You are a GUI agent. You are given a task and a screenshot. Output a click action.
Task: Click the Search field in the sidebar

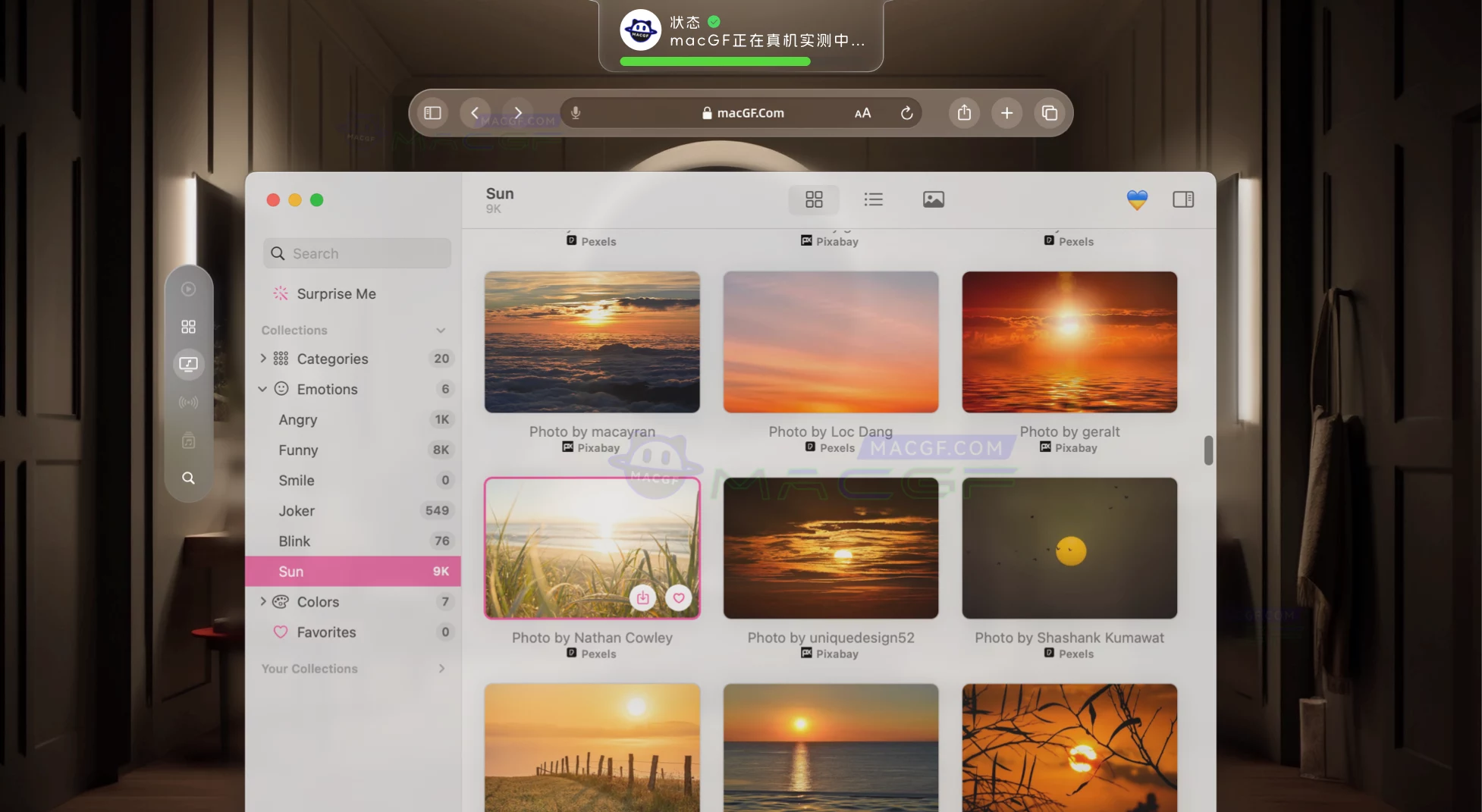(x=356, y=252)
